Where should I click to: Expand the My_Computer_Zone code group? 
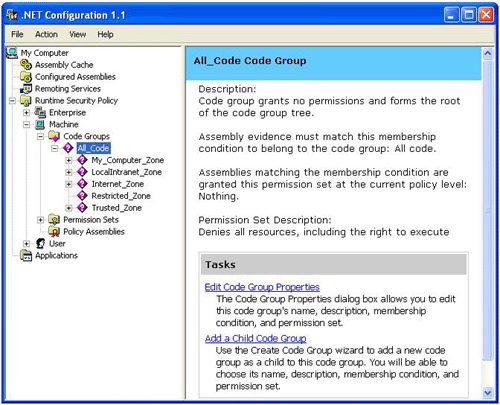coord(69,160)
